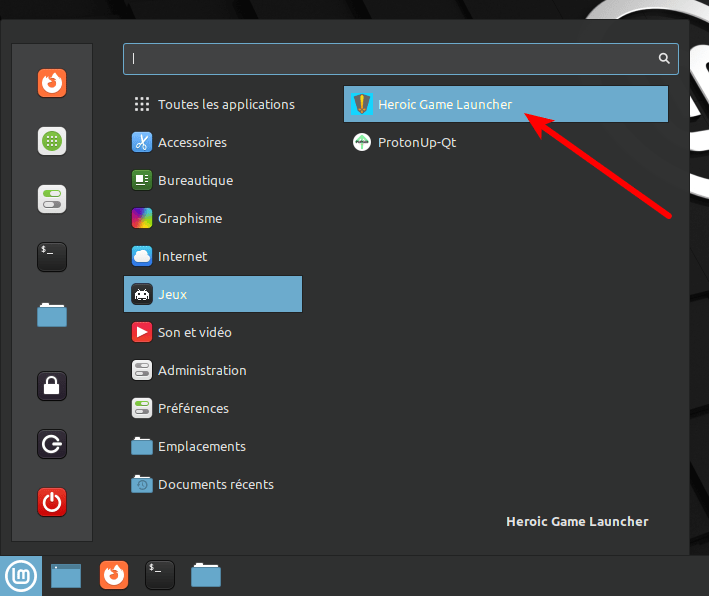Launch Heroic Game Launcher

click(506, 104)
